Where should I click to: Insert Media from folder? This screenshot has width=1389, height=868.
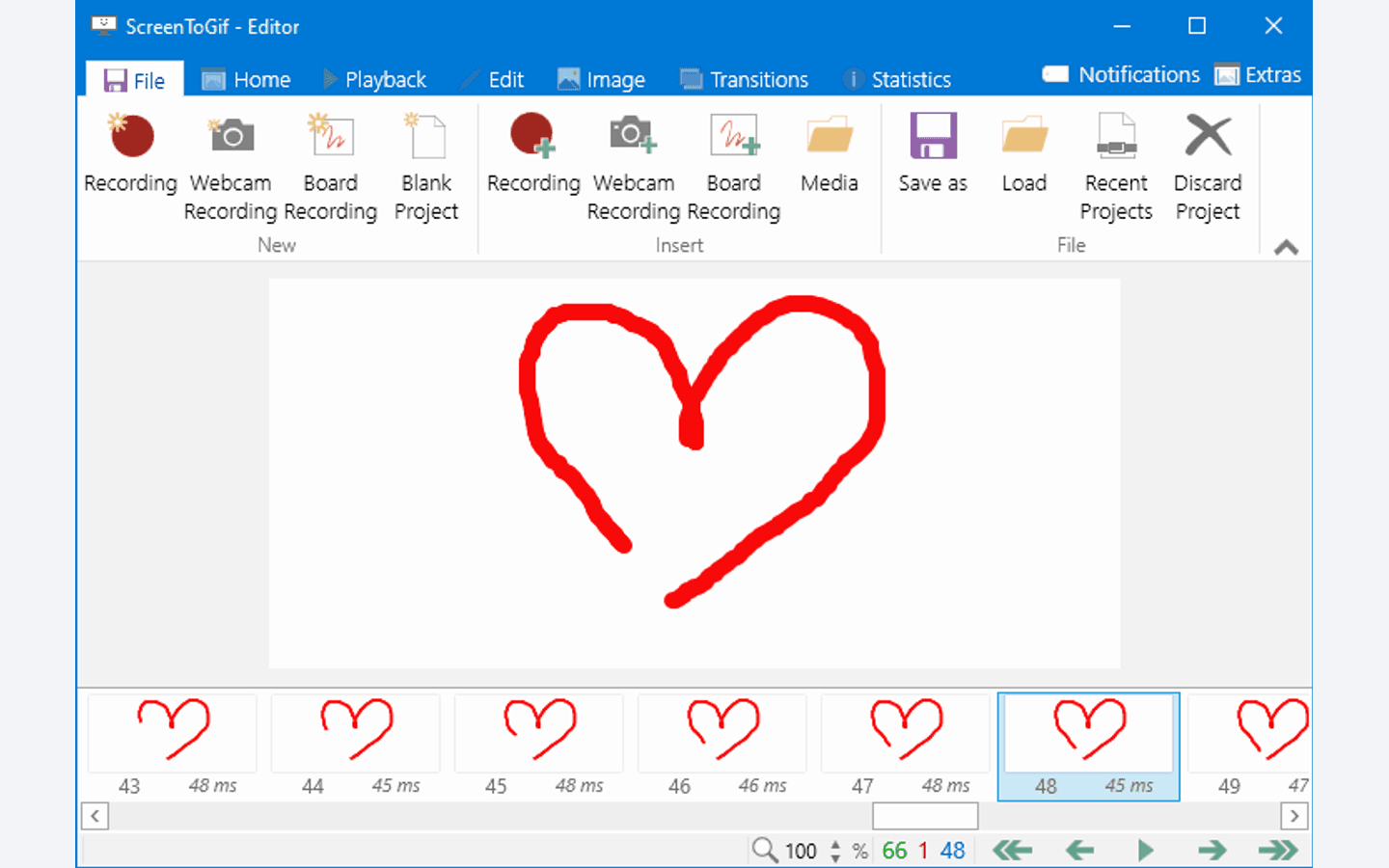coord(830,154)
